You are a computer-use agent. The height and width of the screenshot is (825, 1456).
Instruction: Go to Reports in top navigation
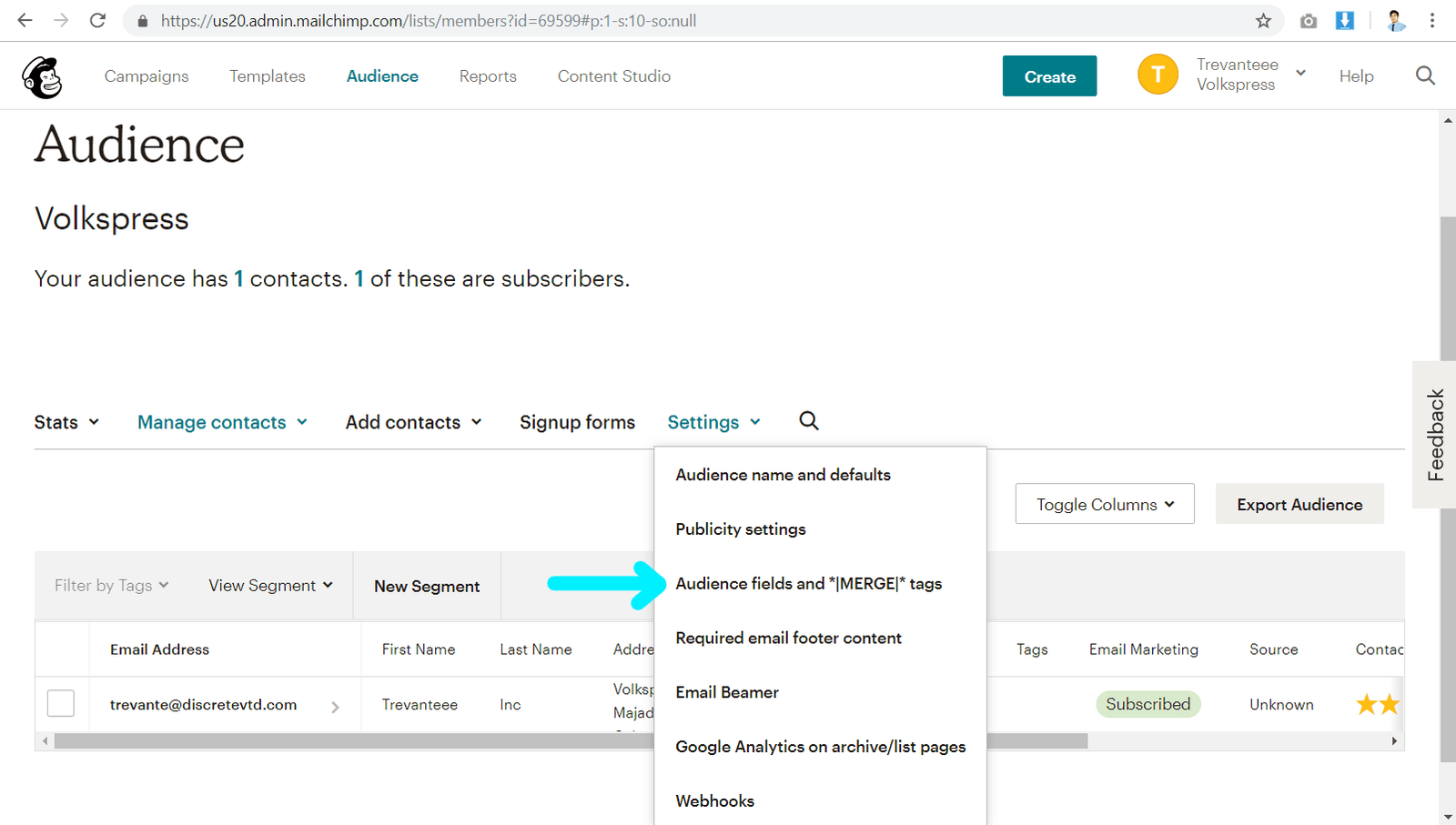488,76
